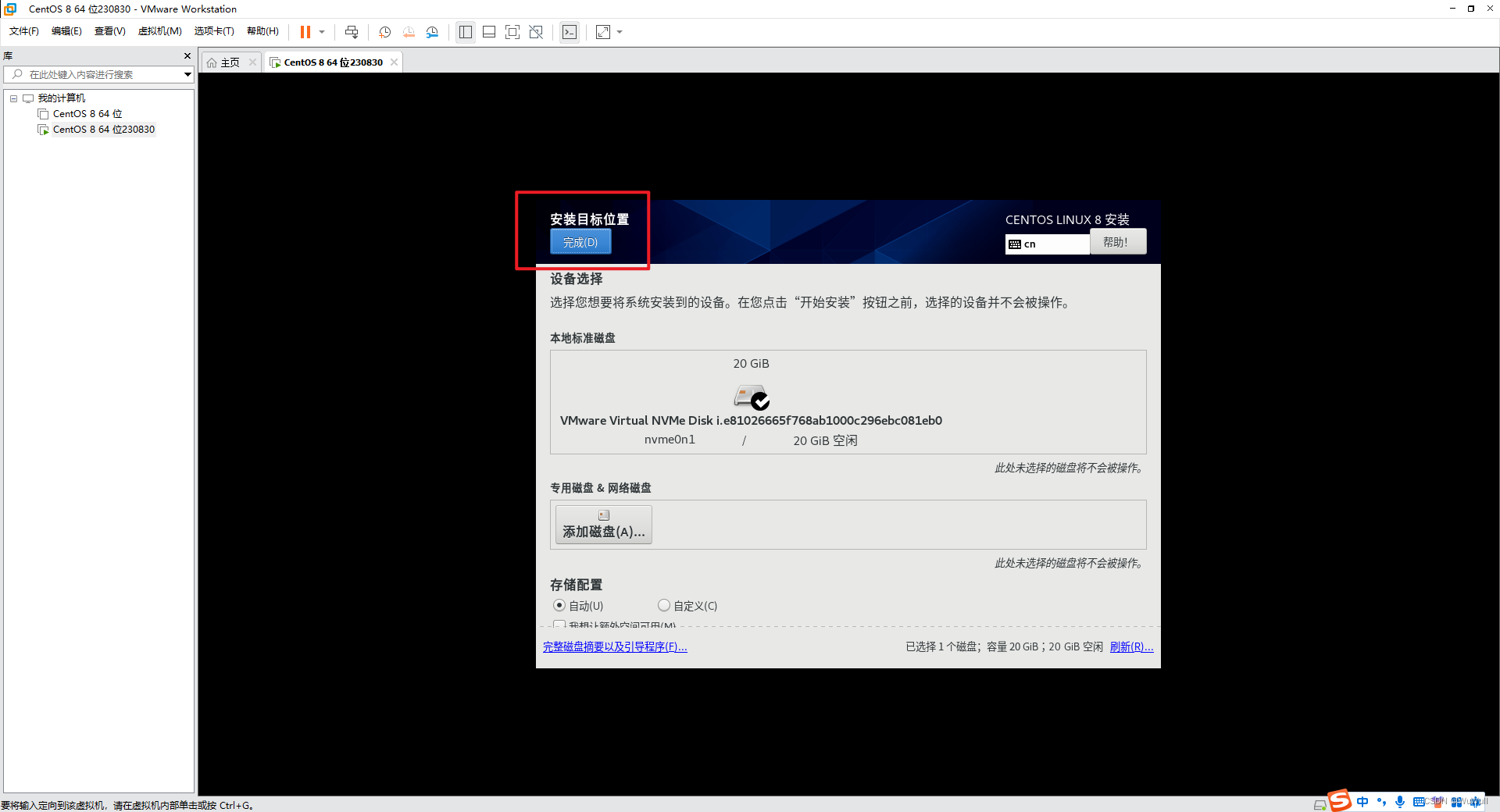Close the library panel

coord(187,55)
